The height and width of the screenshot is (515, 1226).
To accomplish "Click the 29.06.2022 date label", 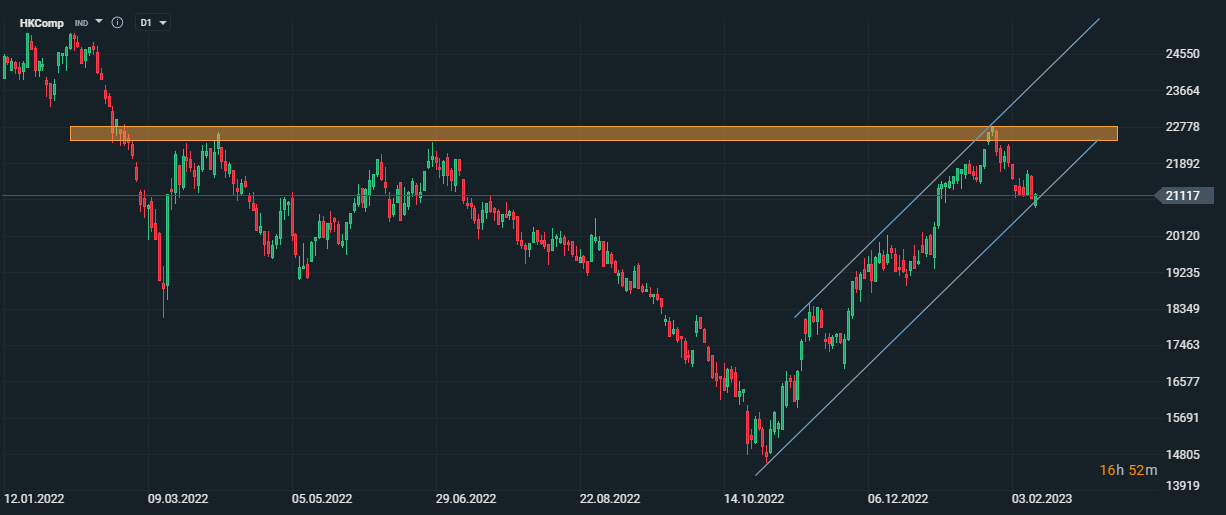I will click(x=466, y=498).
